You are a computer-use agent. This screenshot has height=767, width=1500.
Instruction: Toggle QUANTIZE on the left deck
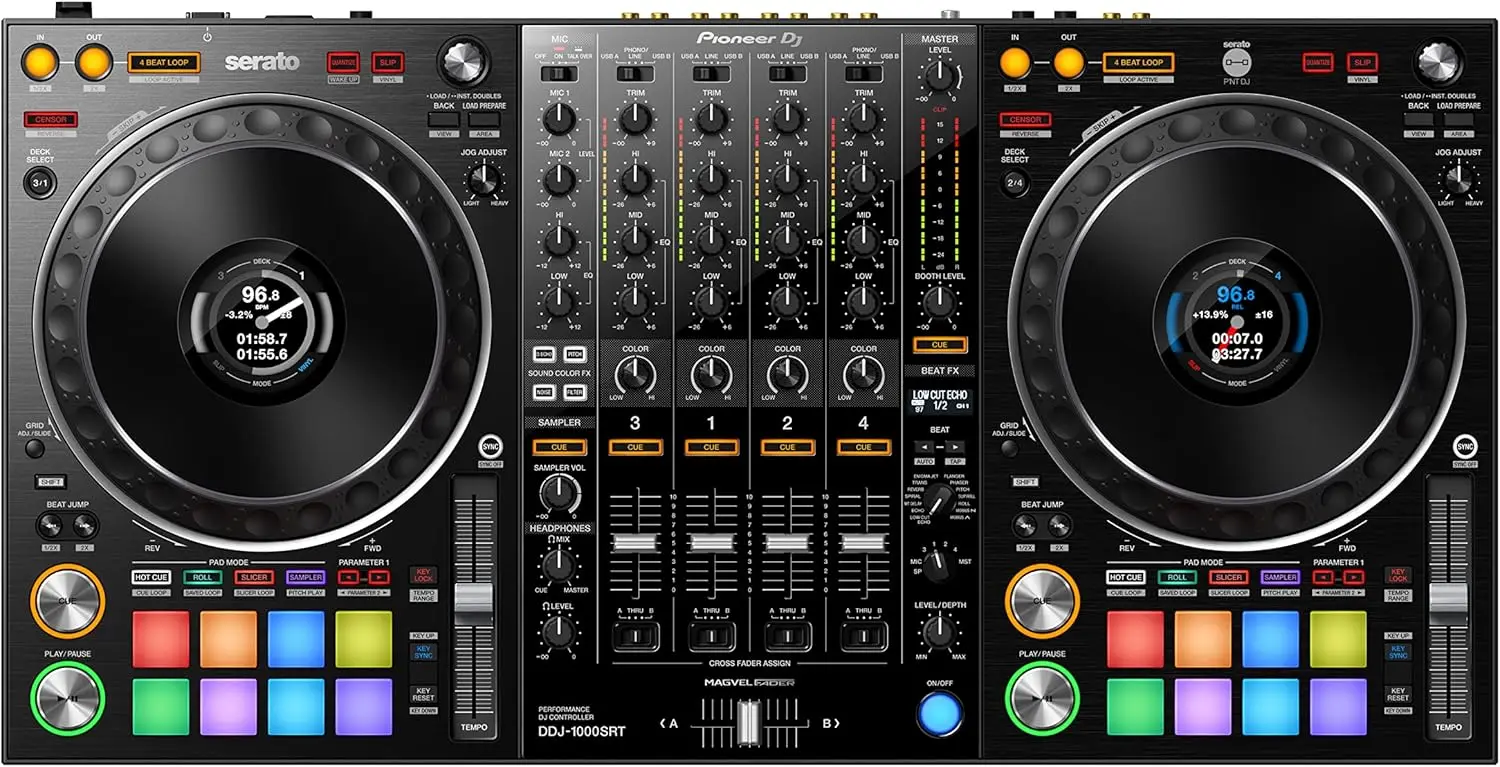343,62
